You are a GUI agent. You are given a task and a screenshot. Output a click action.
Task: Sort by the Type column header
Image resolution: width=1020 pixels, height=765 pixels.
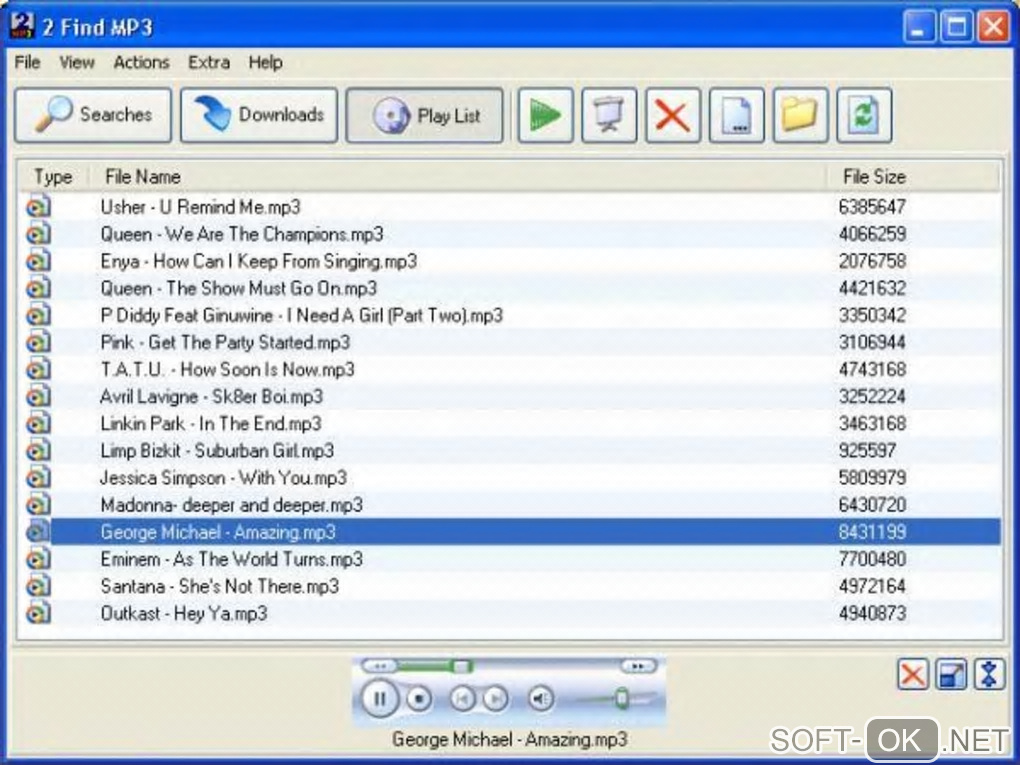[53, 176]
